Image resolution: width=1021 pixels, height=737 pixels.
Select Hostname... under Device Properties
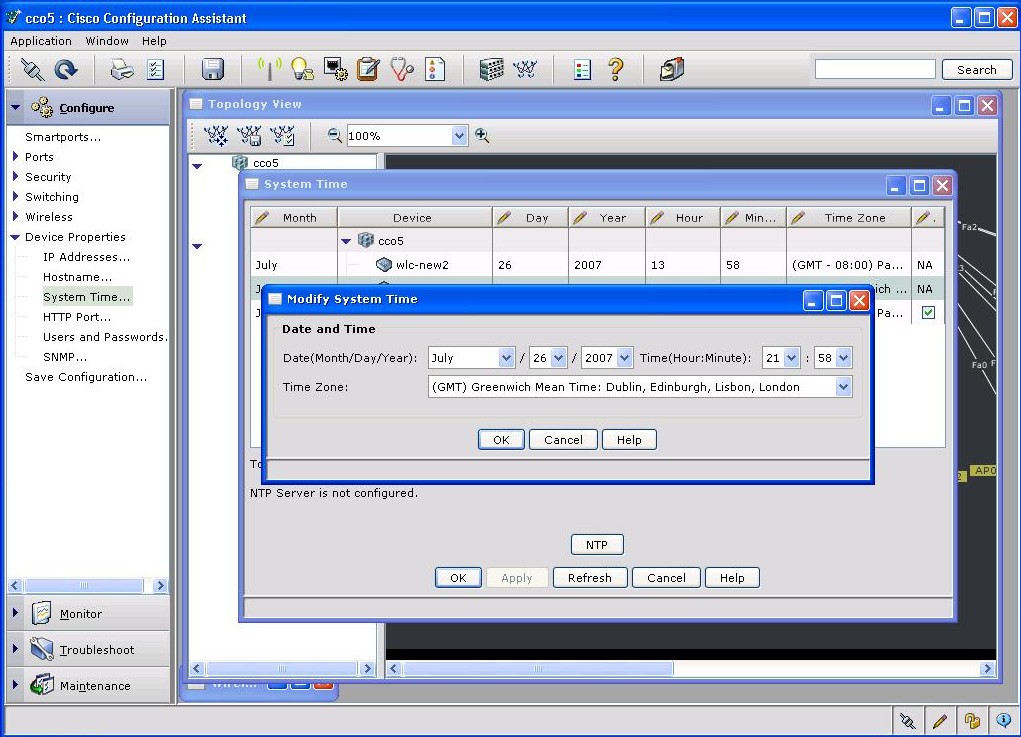(x=77, y=277)
